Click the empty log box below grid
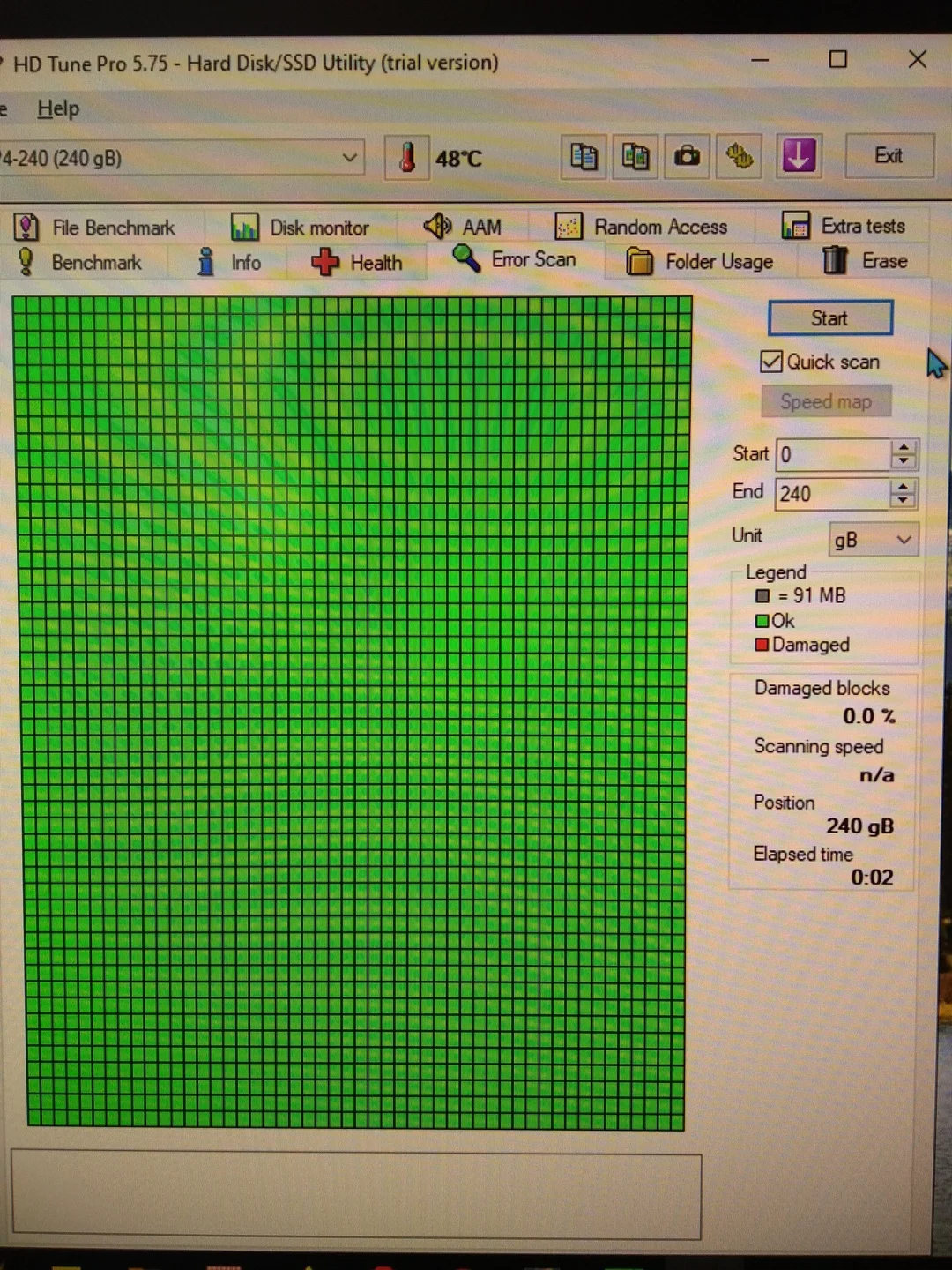Viewport: 952px width, 1270px height. click(x=356, y=1196)
